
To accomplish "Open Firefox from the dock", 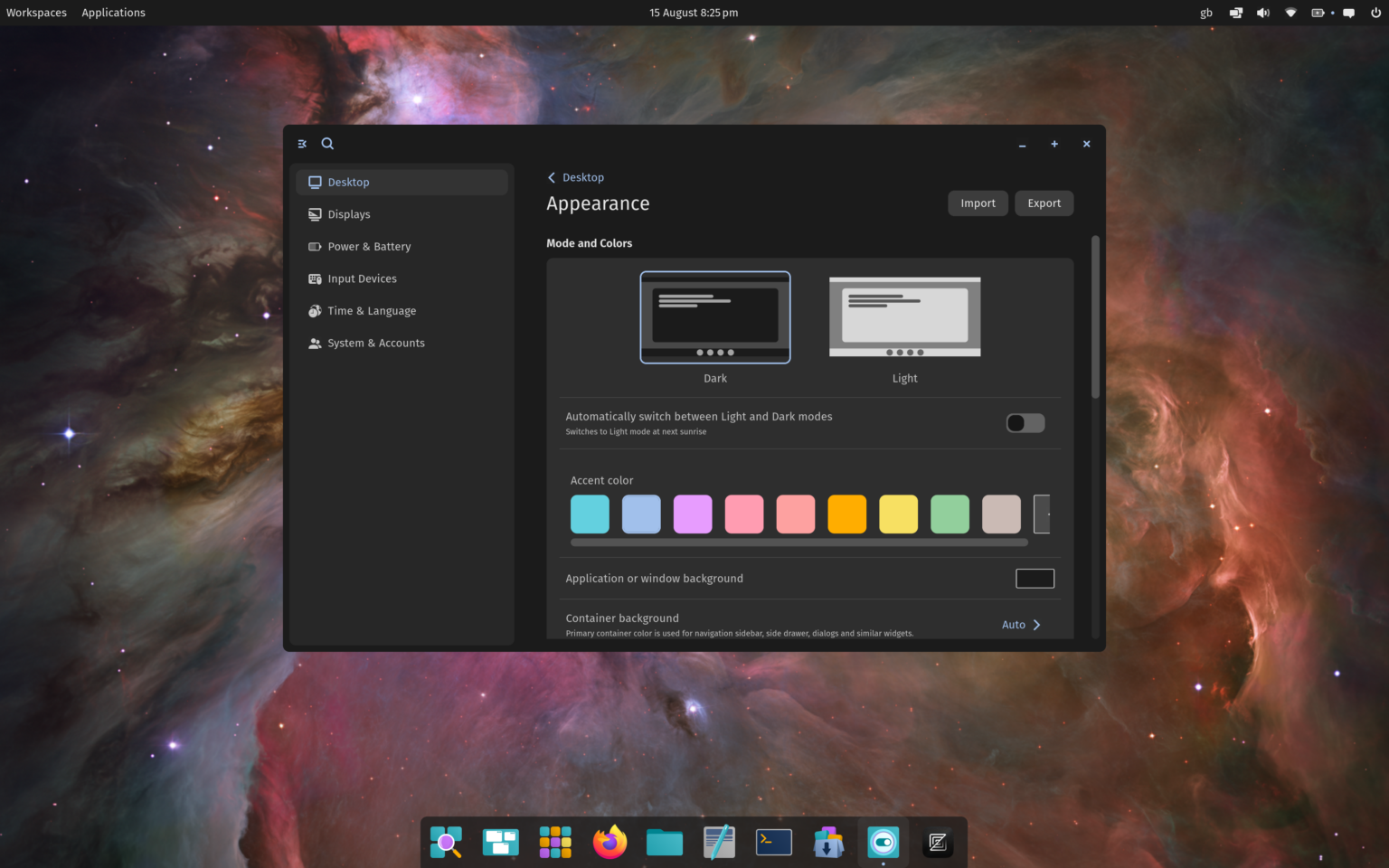I will 609,842.
